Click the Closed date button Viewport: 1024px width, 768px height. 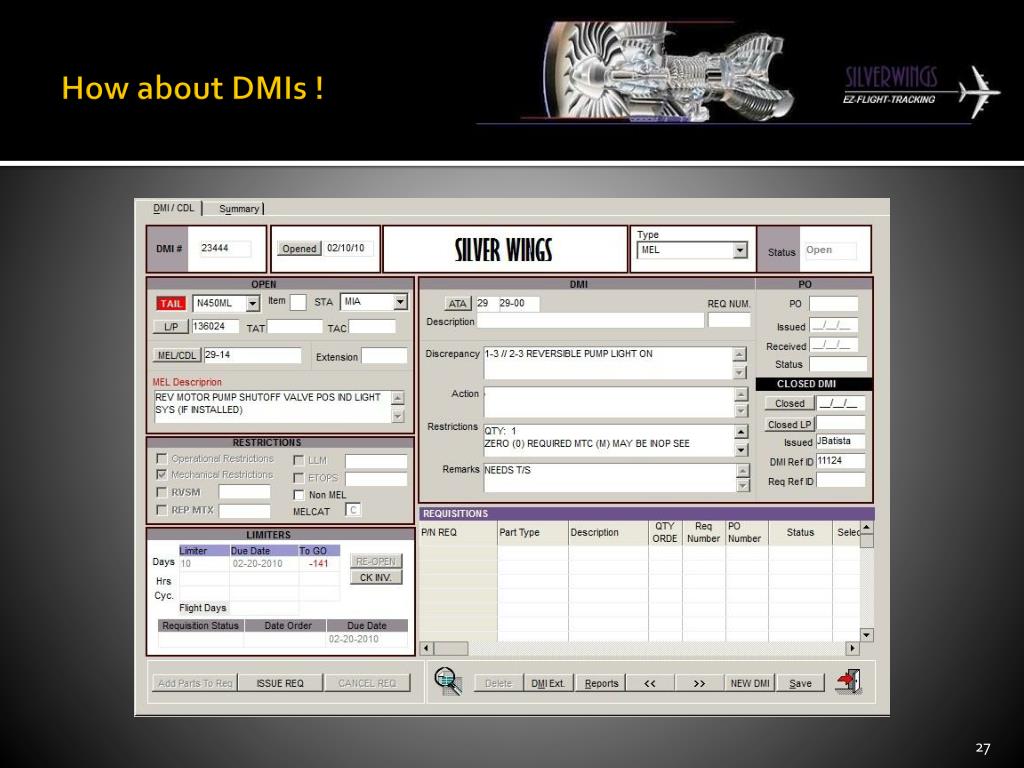[790, 404]
